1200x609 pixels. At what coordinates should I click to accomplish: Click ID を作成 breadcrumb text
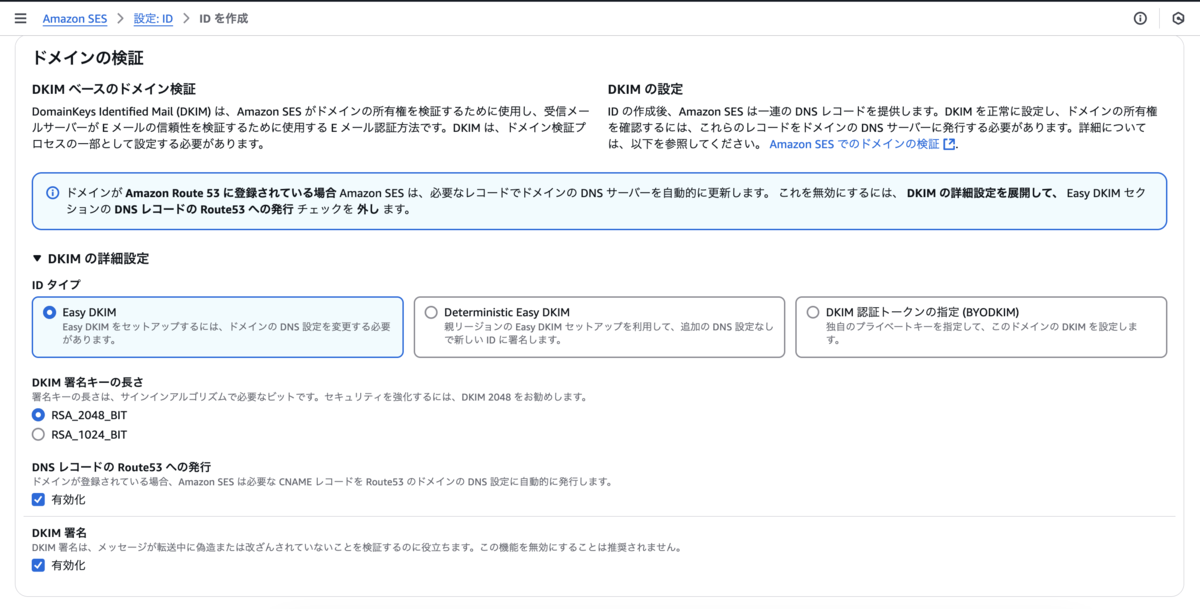[x=224, y=18]
